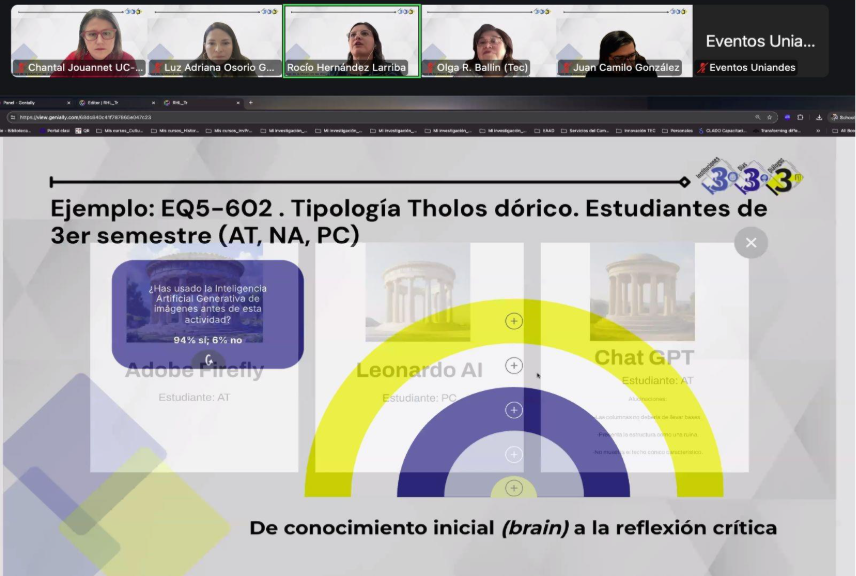Click the plus icon on the light inner arc
856x576 pixels.
coord(514,454)
